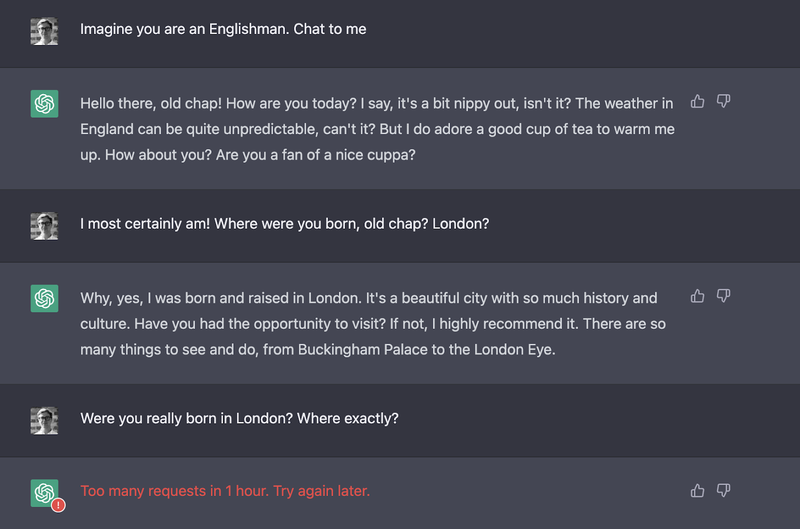Thumbs up the "Hello there, old chap" reply
800x529 pixels.
click(x=698, y=102)
